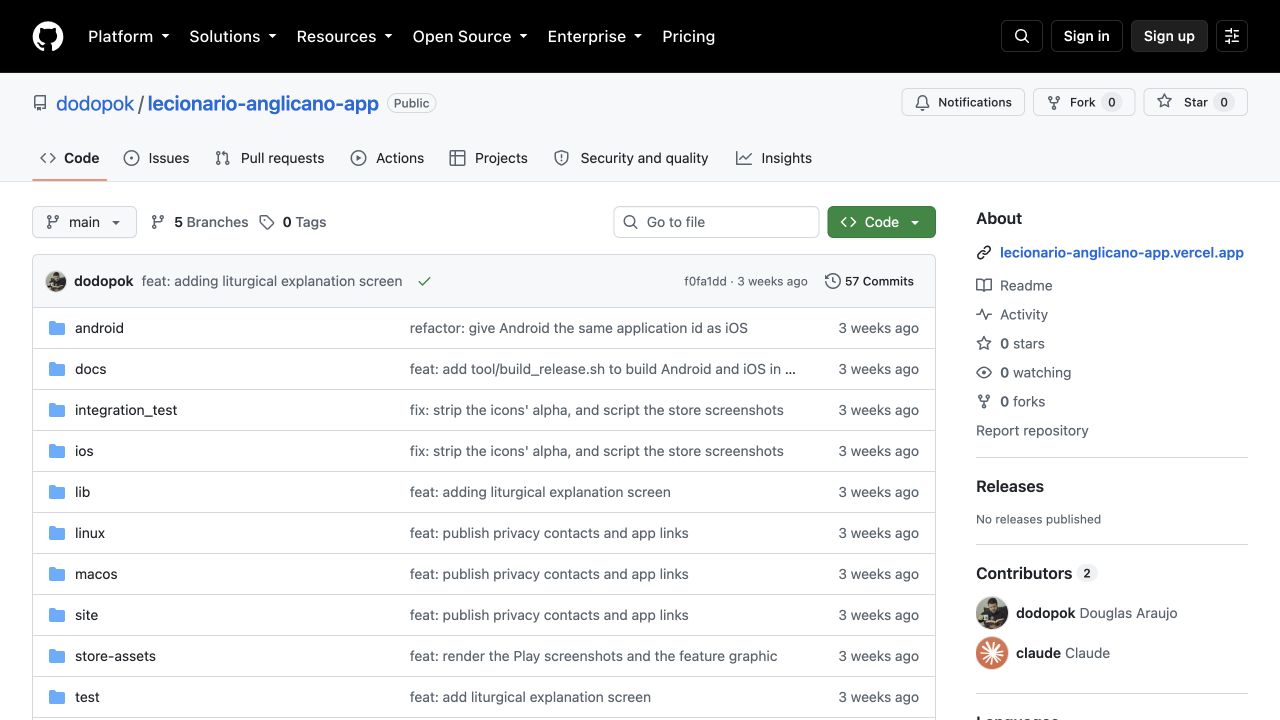Click dodopok's avatar under Contributors
Viewport: 1280px width, 720px height.
992,613
